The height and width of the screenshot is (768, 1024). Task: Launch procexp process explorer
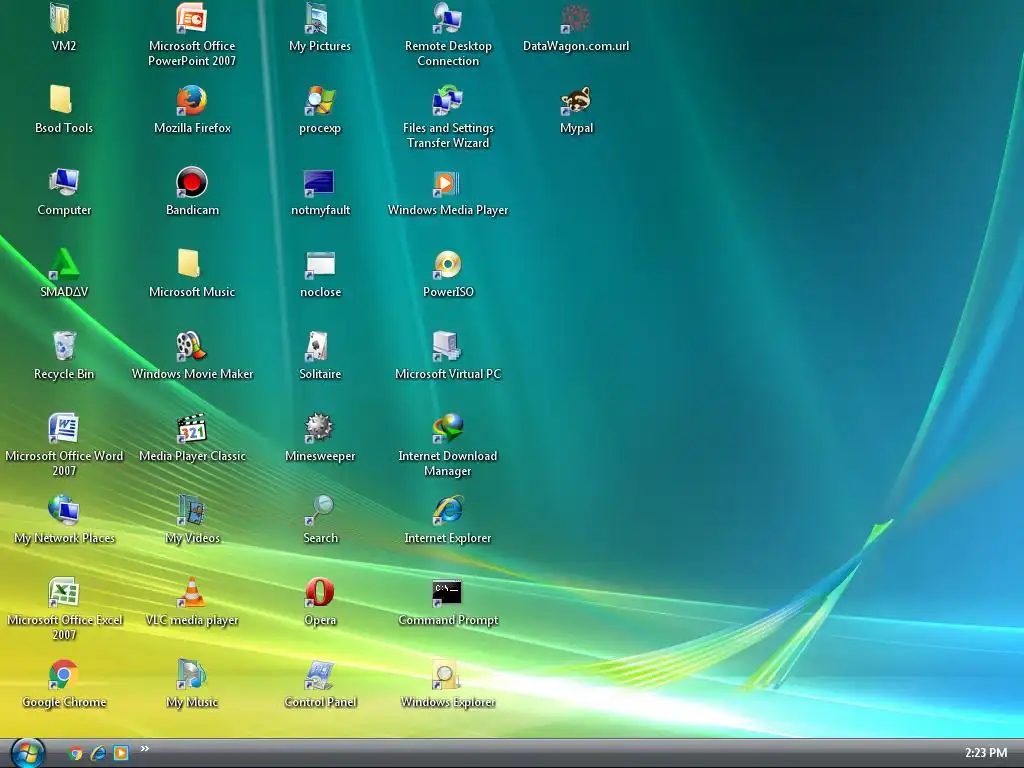pyautogui.click(x=319, y=100)
